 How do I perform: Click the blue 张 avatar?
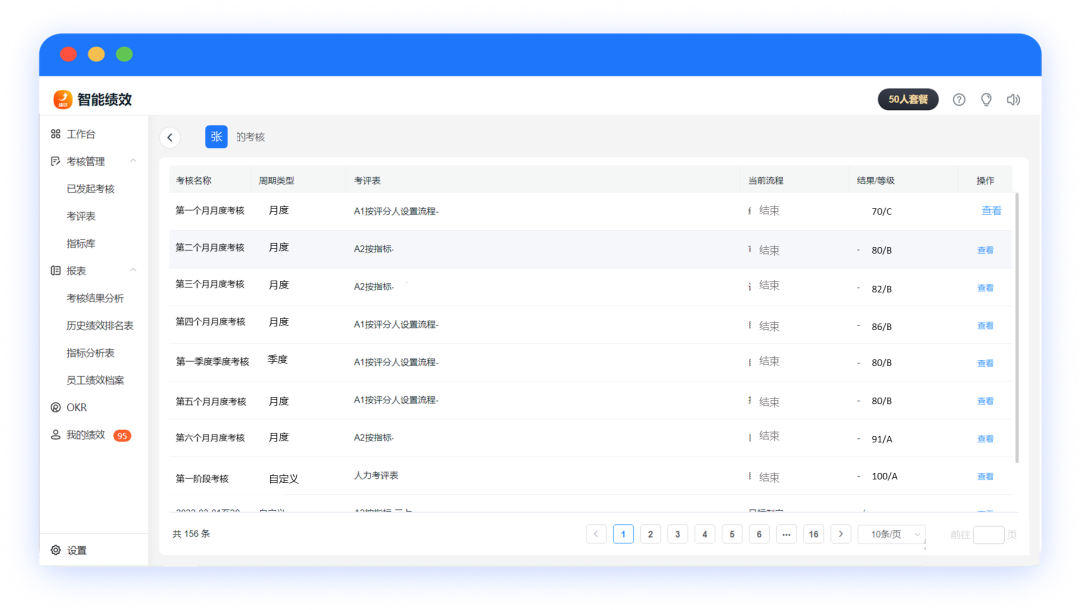pos(216,136)
